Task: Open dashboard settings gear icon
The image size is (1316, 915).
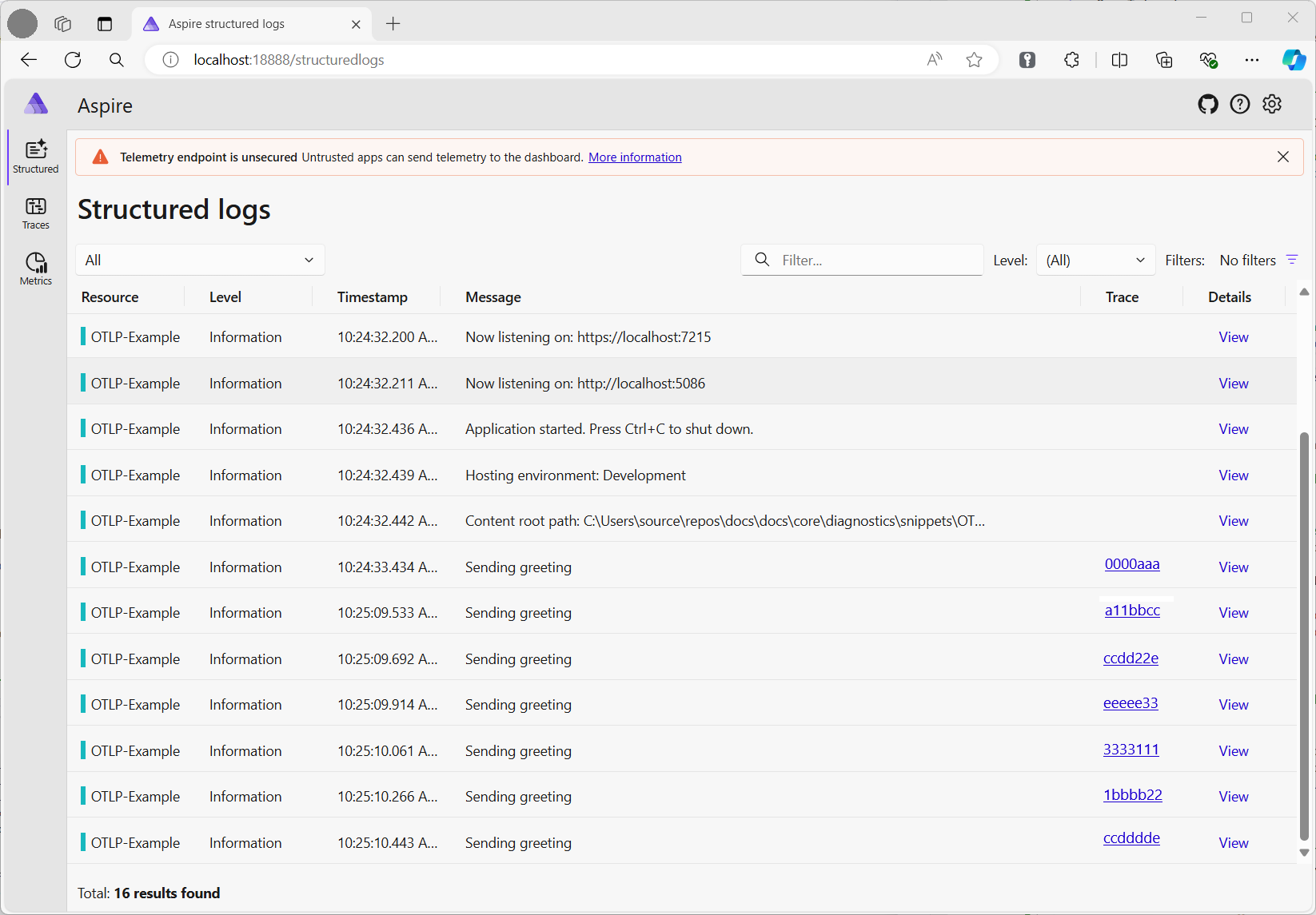Action: [x=1271, y=105]
